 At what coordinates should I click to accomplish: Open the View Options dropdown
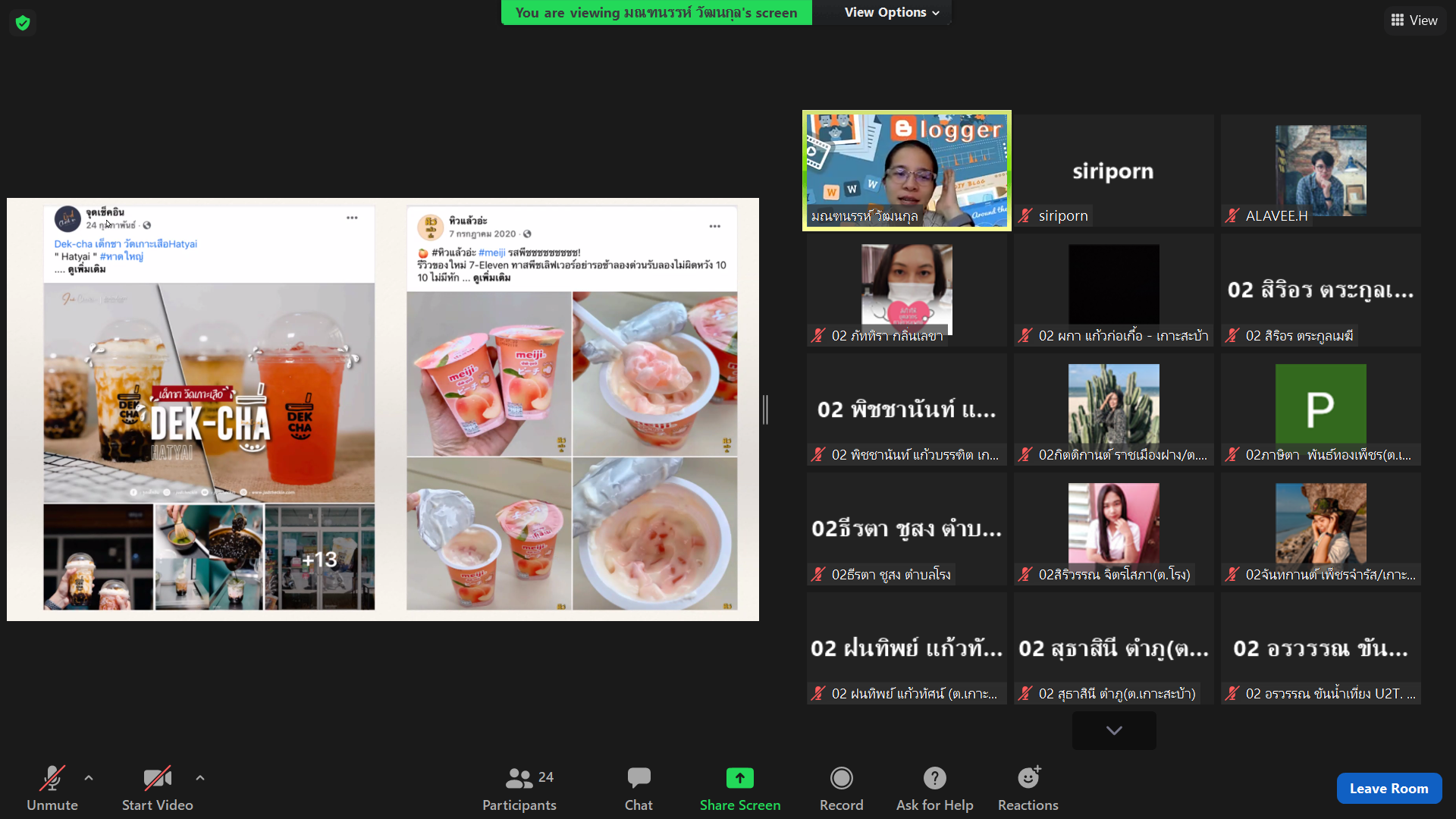892,12
